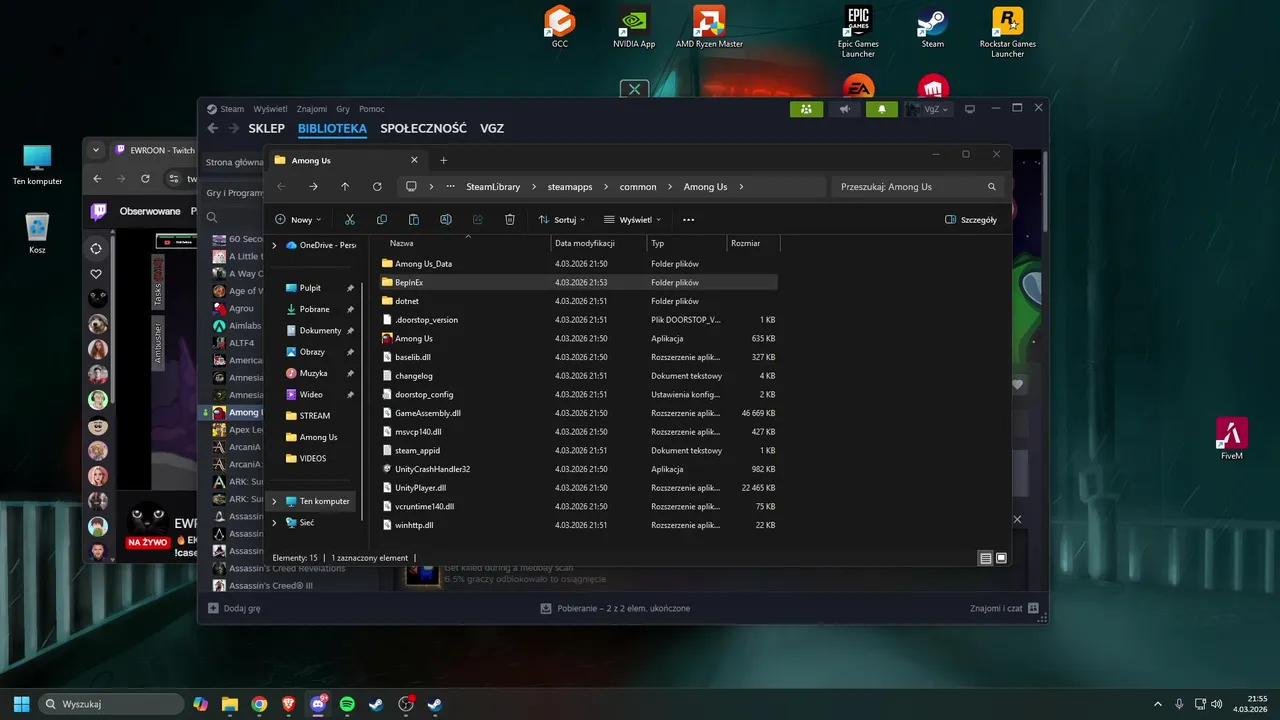The width and height of the screenshot is (1280, 720).
Task: Expand Sieć node in navigation pane
Action: (x=275, y=522)
